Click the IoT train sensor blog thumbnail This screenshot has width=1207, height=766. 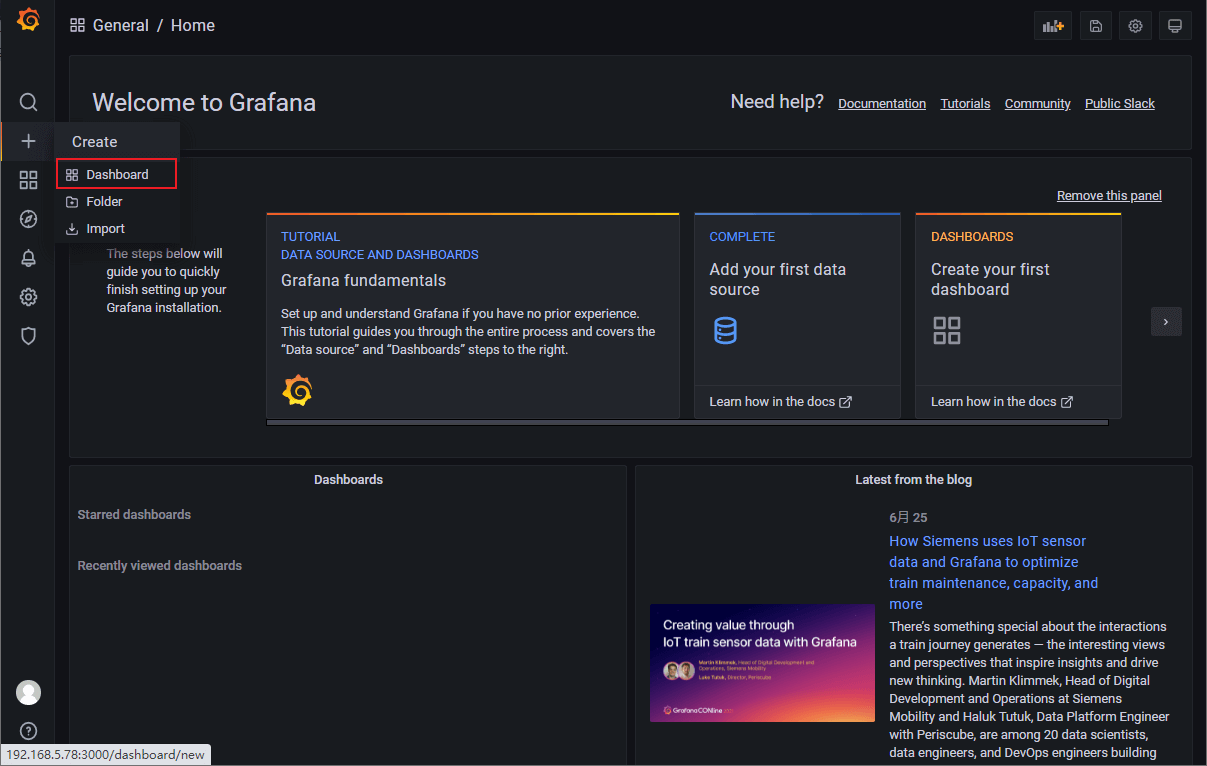(762, 663)
